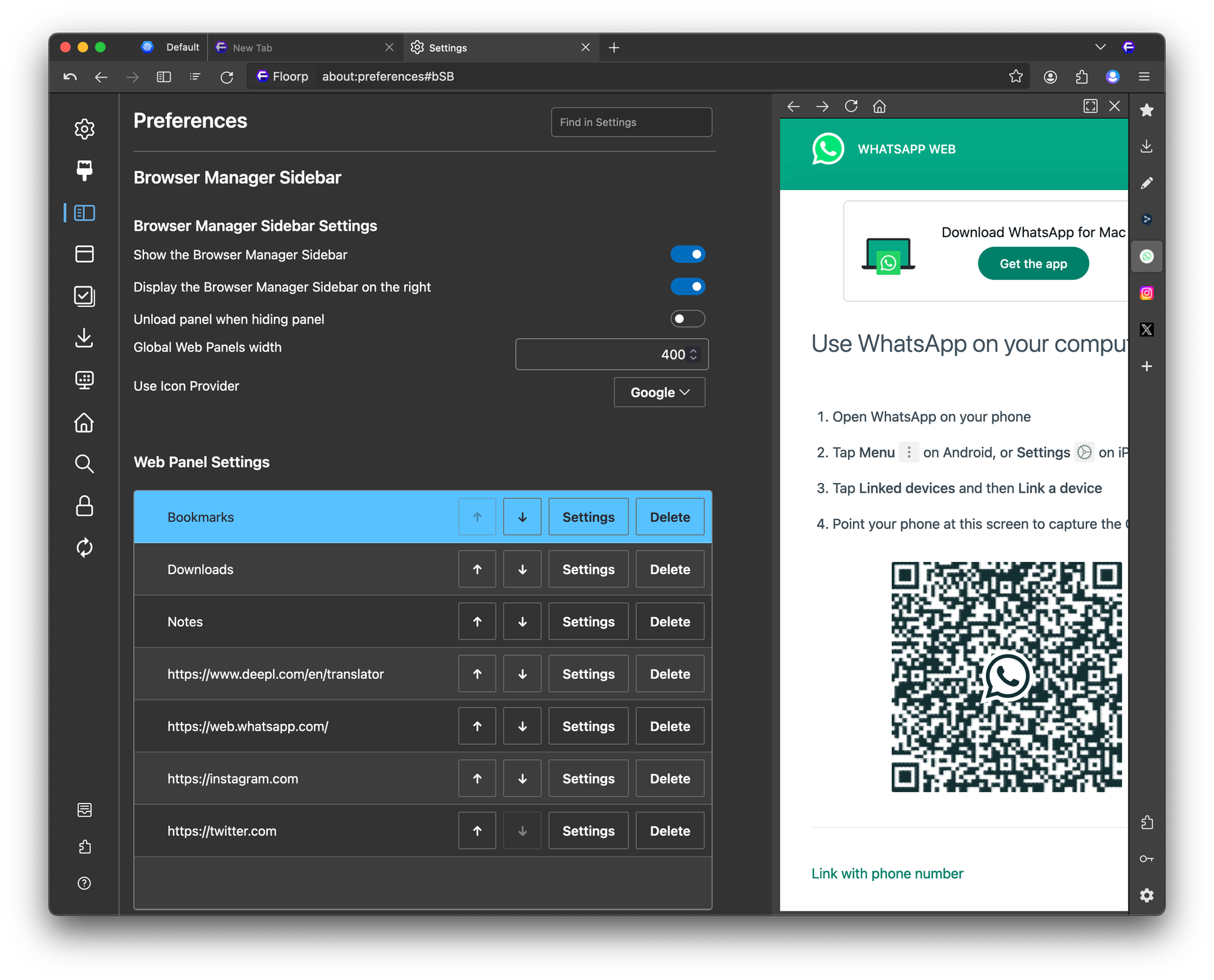Select the https://instagram.com panel row
The image size is (1214, 980).
click(422, 778)
